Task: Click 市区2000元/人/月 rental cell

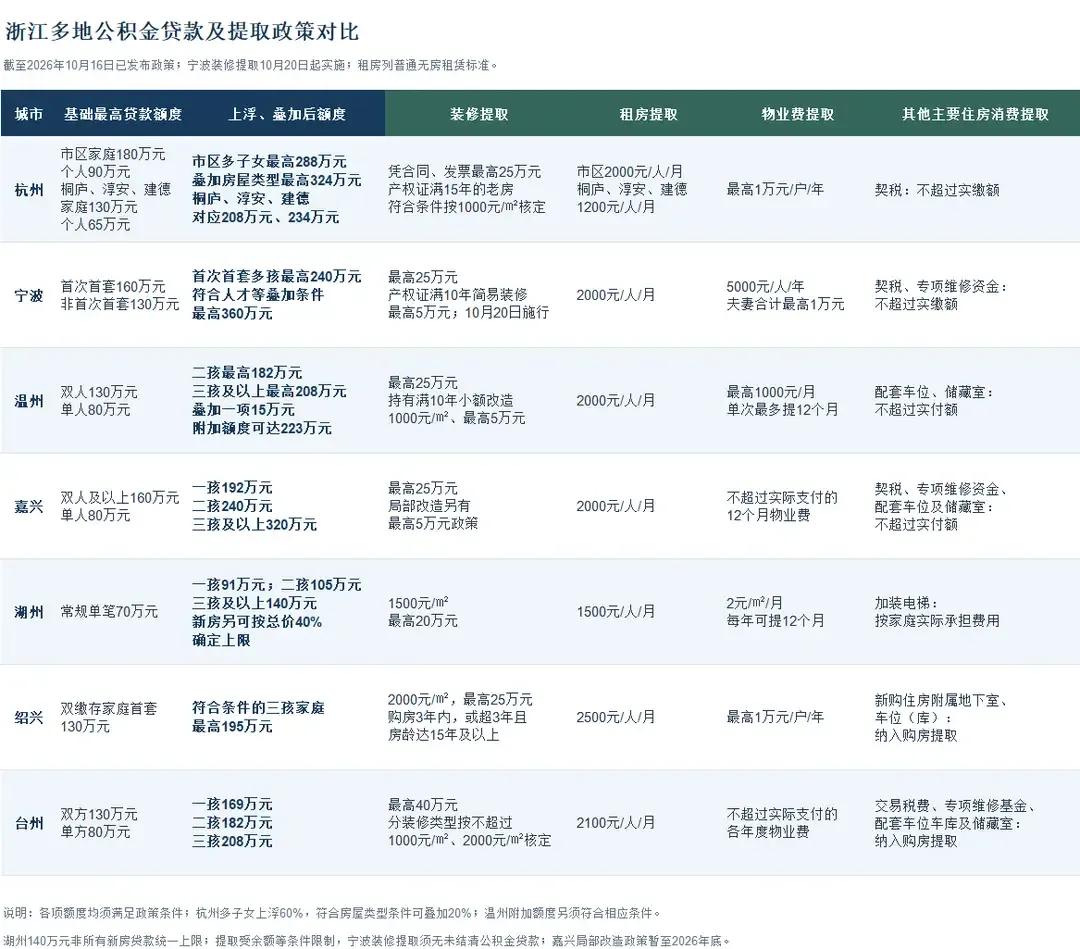Action: (630, 171)
